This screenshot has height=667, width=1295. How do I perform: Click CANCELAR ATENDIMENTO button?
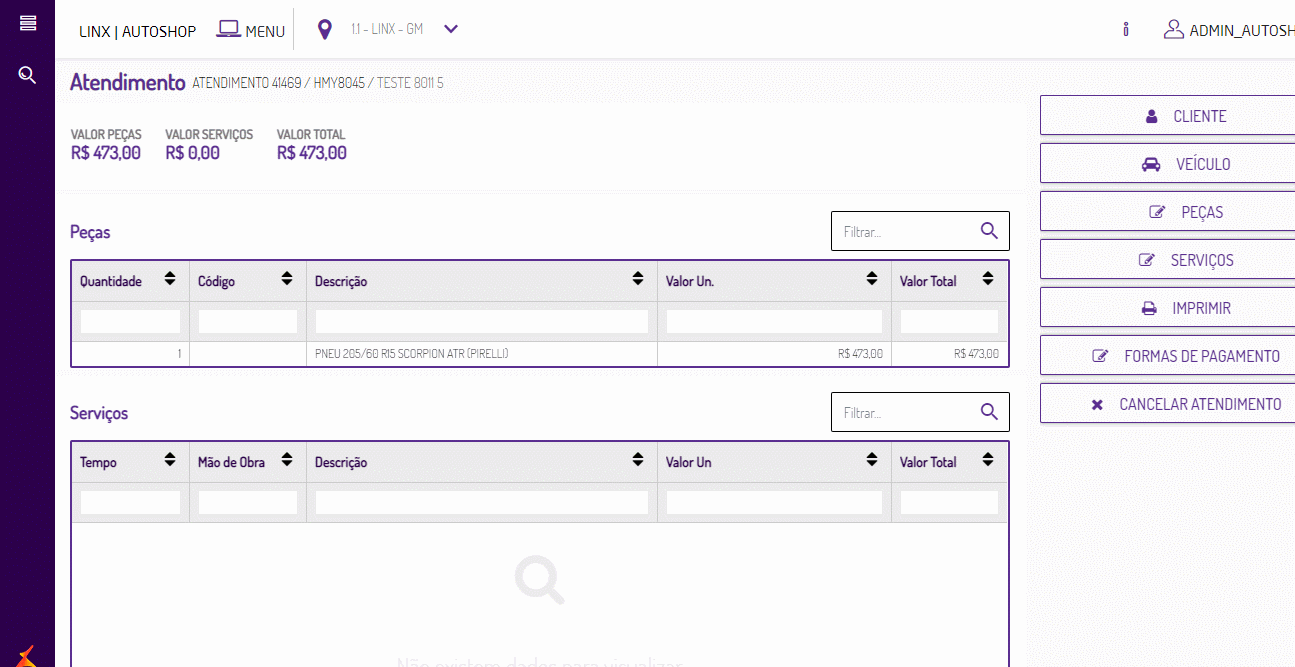click(x=1168, y=404)
